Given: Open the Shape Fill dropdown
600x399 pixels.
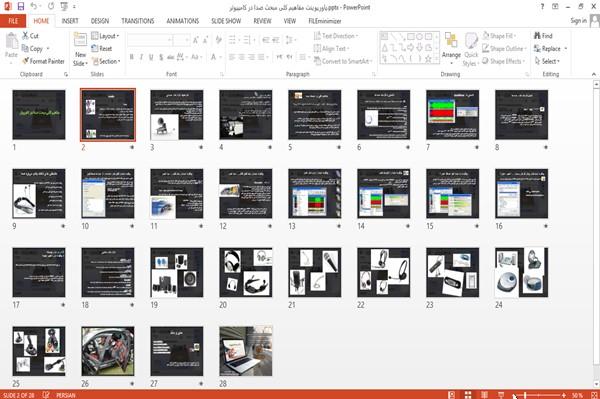Looking at the screenshot, I should [x=499, y=36].
